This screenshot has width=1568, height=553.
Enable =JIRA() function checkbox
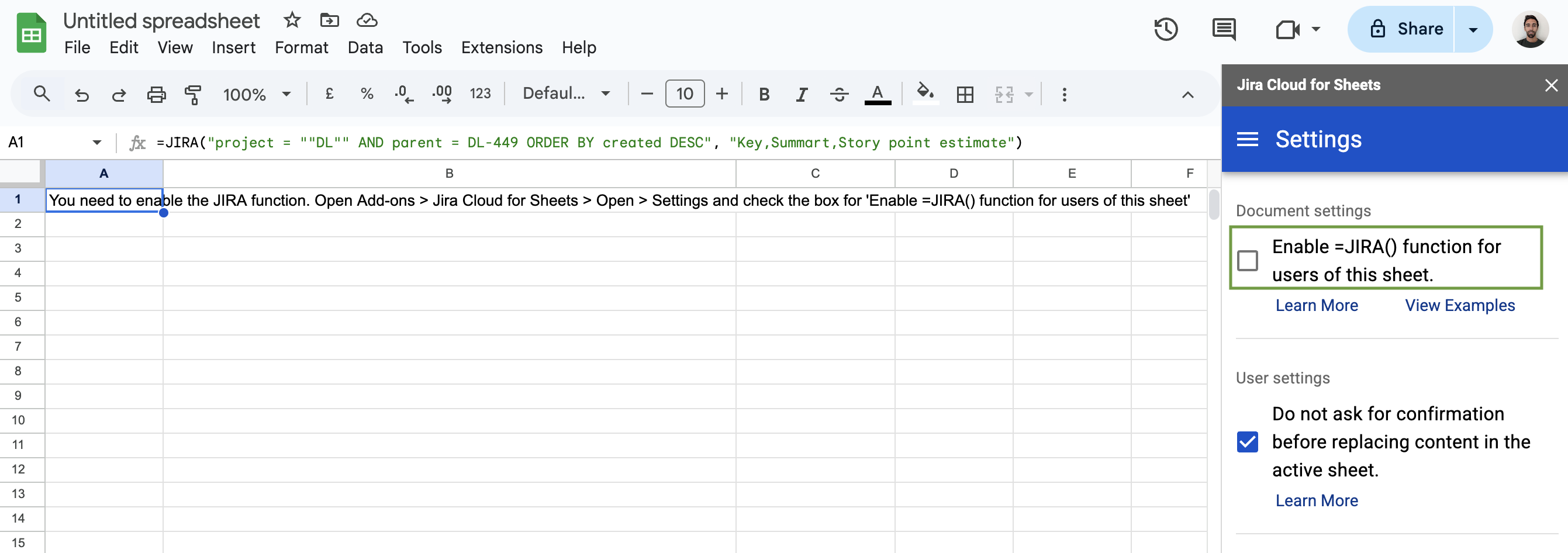(x=1247, y=260)
